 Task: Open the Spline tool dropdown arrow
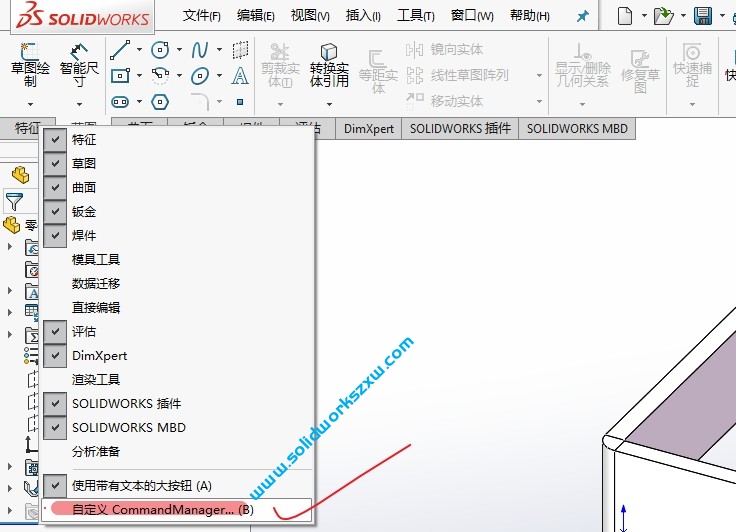(x=219, y=49)
